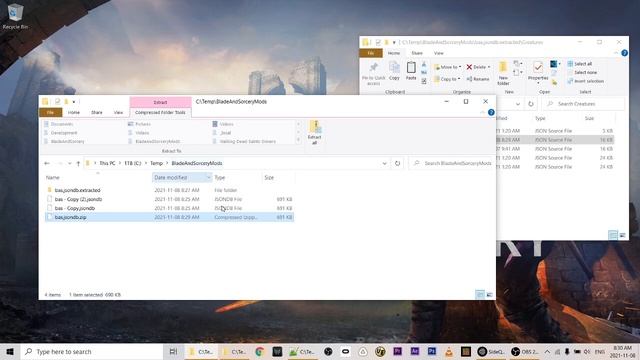Open the Copy to dropdown in back window
This screenshot has height=360, width=640.
coord(447,79)
